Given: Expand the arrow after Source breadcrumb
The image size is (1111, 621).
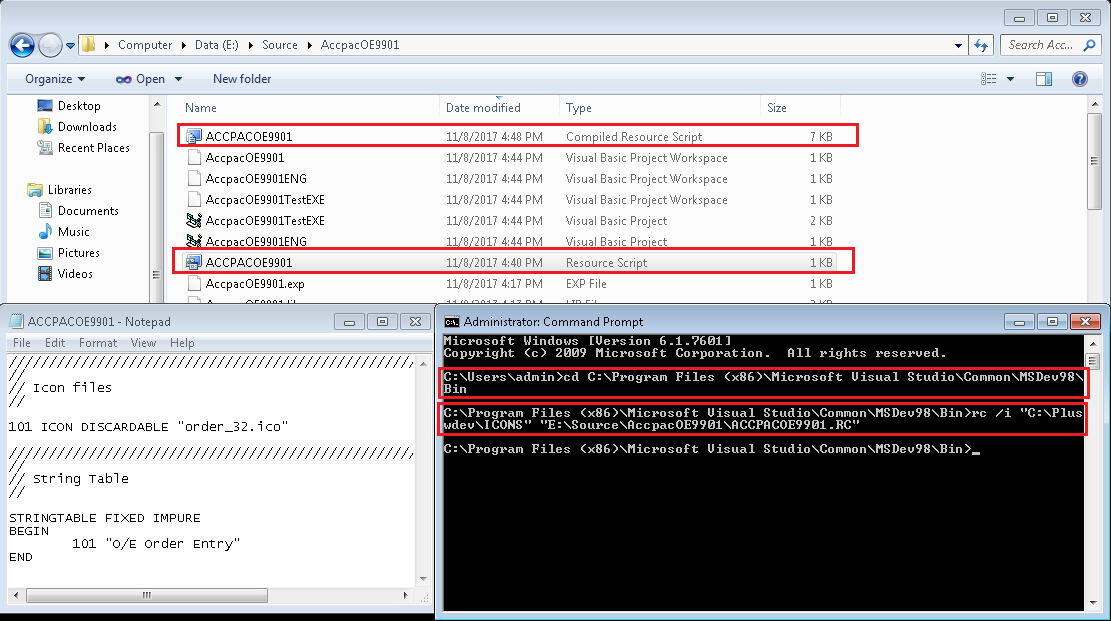Looking at the screenshot, I should [x=310, y=45].
